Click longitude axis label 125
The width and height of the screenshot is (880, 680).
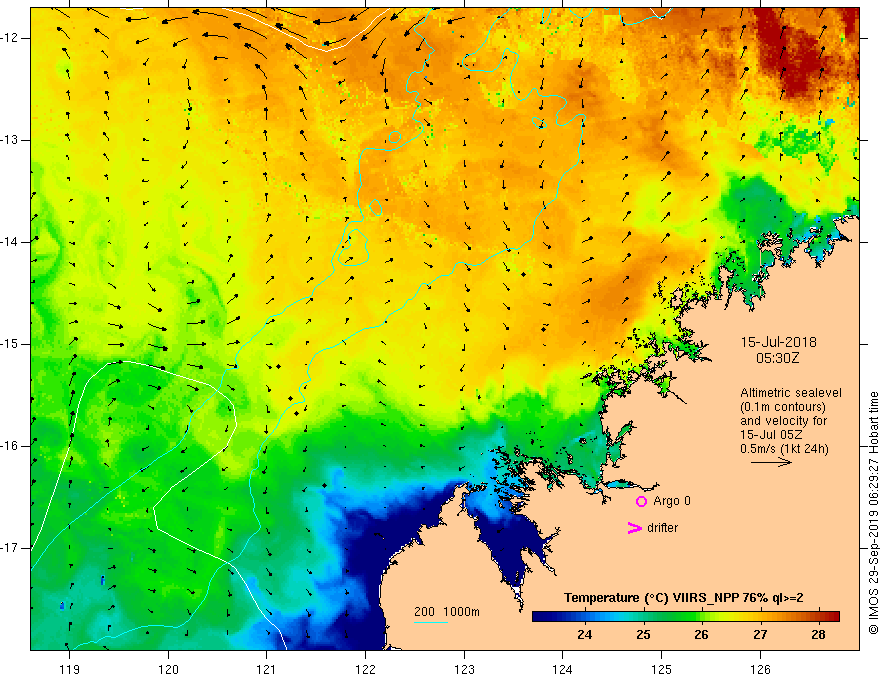[x=661, y=669]
